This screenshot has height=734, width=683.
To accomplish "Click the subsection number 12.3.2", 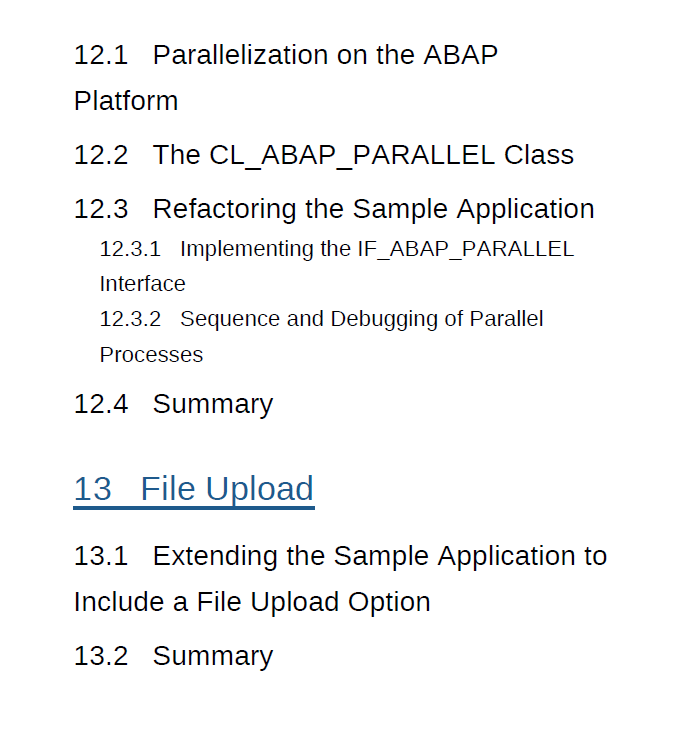I will point(130,319).
